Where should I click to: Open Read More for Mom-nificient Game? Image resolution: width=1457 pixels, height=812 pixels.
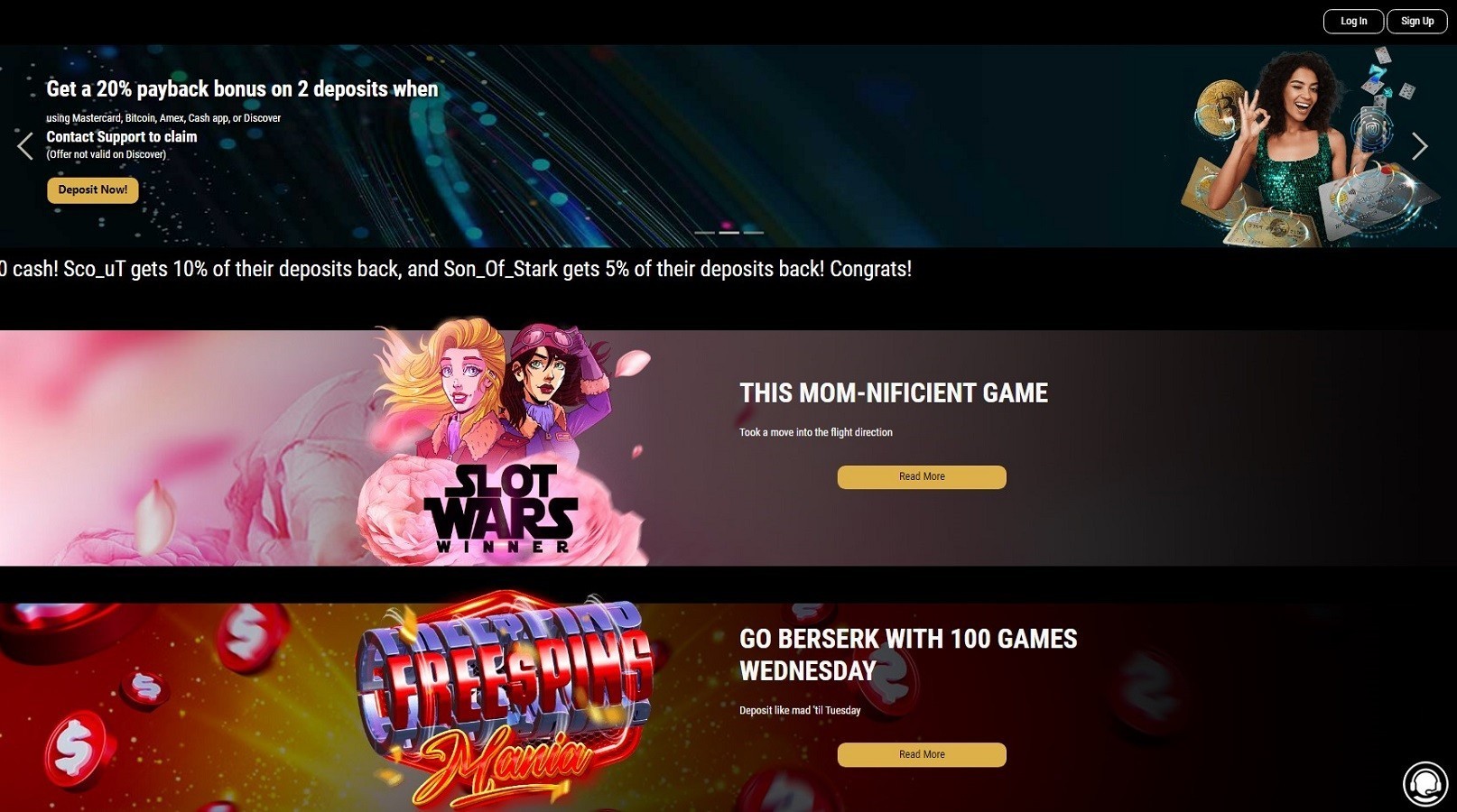922,477
